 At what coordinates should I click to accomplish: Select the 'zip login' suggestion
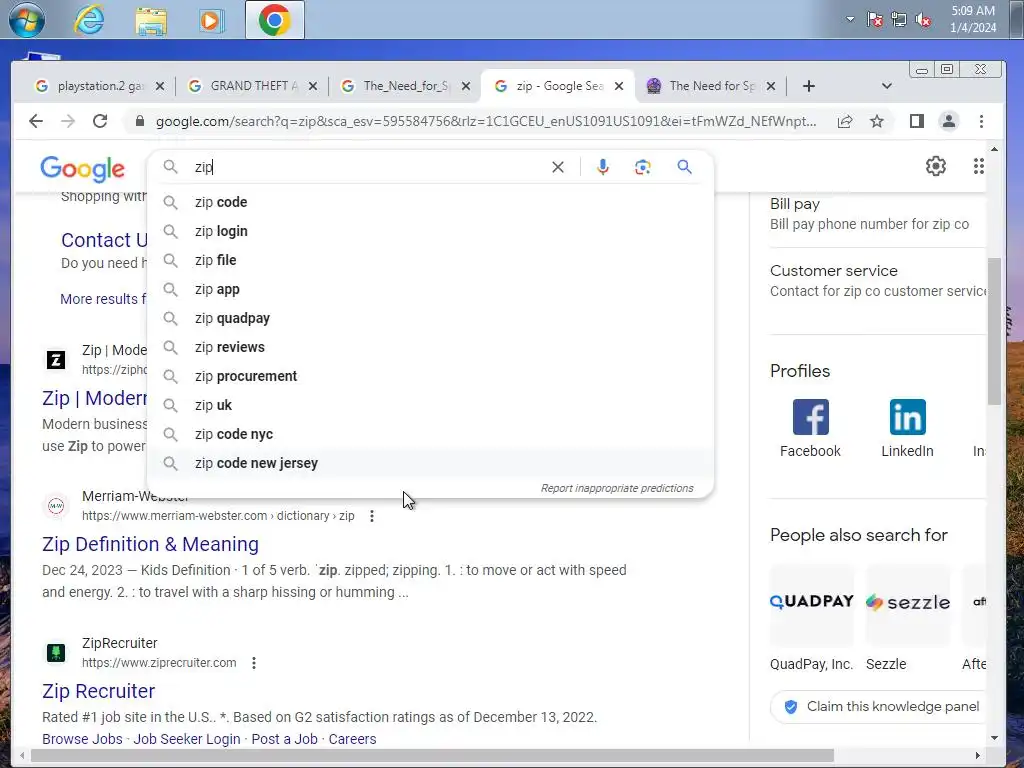(431, 231)
